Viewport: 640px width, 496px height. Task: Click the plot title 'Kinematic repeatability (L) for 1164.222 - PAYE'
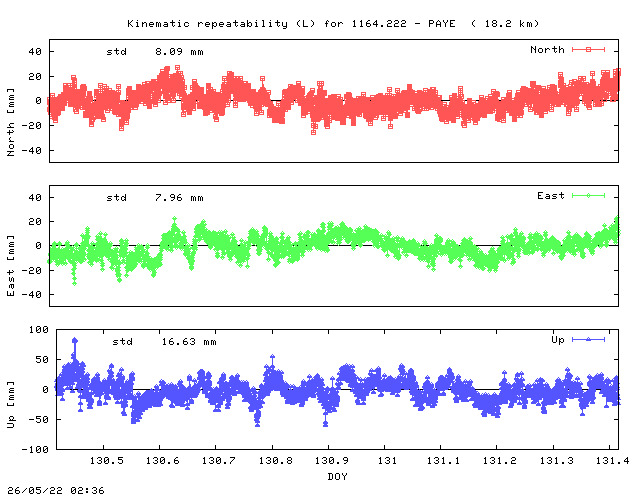point(291,24)
